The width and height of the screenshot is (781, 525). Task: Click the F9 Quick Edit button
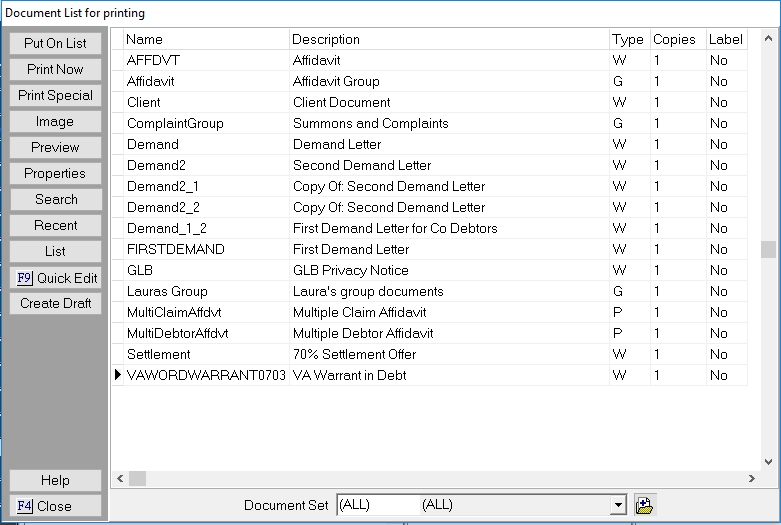tap(56, 278)
